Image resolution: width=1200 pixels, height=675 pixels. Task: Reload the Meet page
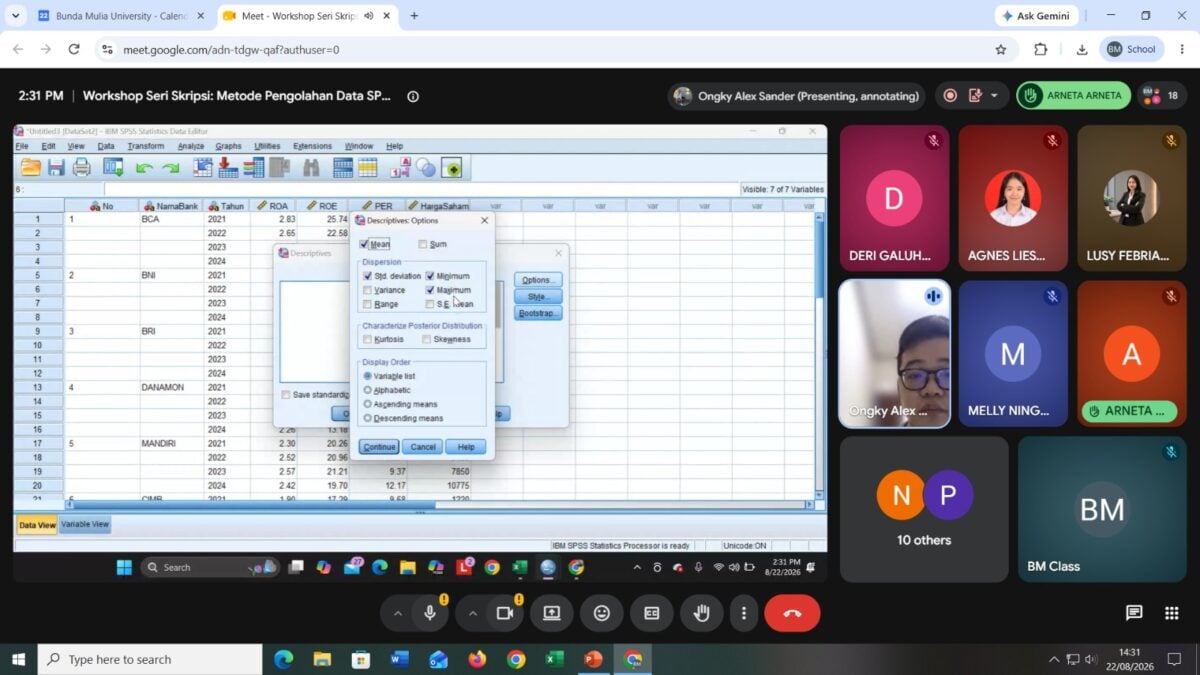tap(74, 49)
